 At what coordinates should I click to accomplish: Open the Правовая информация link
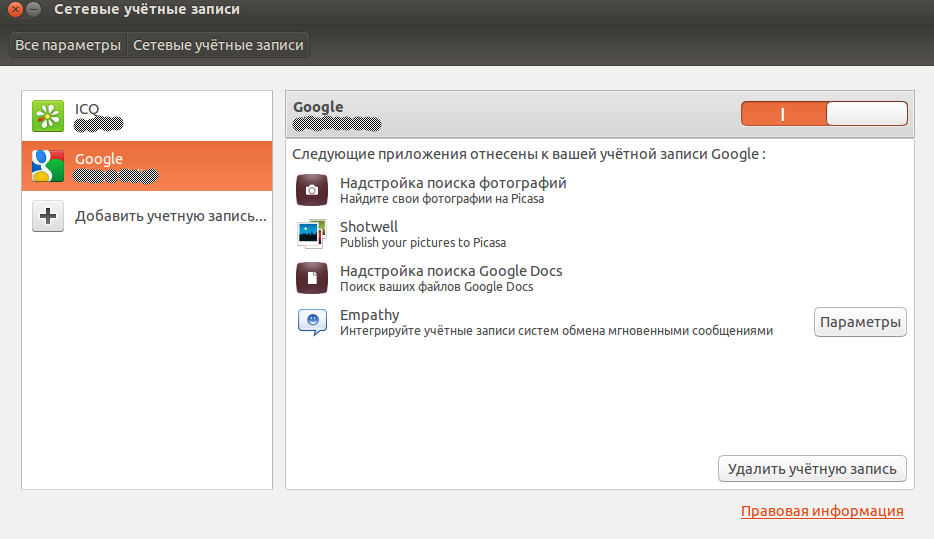pyautogui.click(x=821, y=511)
